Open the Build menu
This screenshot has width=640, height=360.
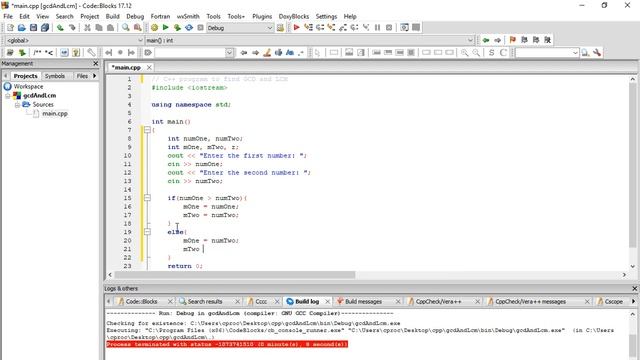[x=112, y=16]
